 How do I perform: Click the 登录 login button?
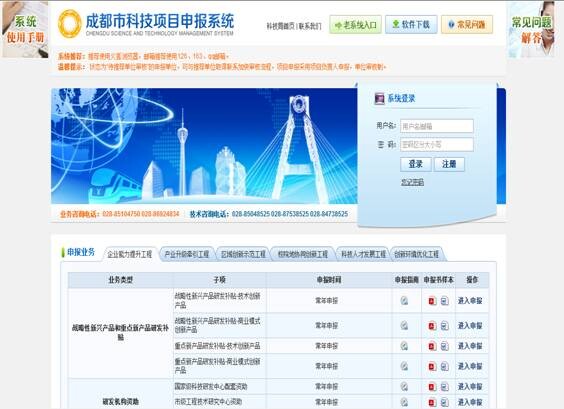[416, 164]
